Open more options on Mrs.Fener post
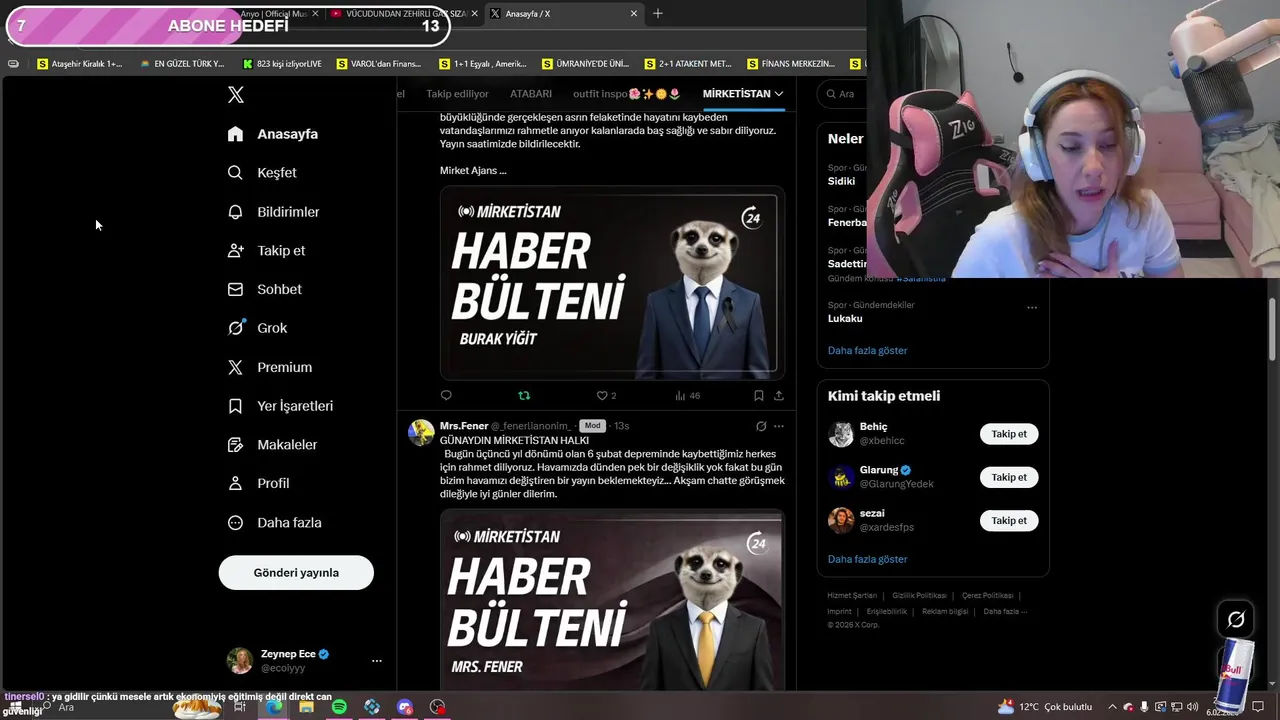This screenshot has width=1280, height=720. pyautogui.click(x=779, y=426)
